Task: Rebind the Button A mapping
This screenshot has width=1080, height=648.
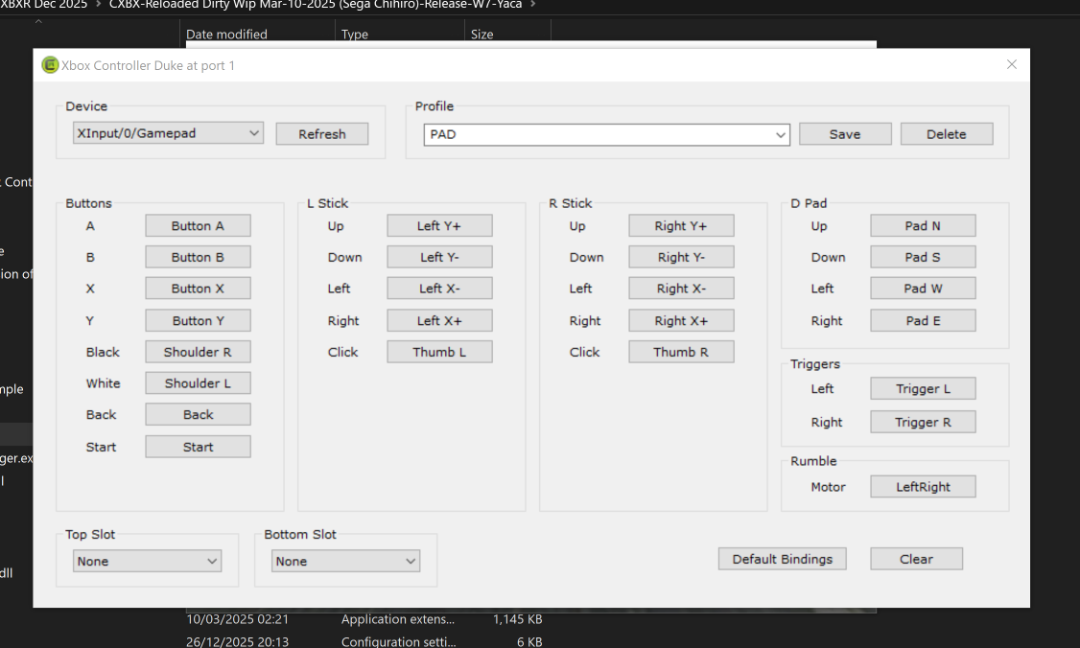Action: point(198,226)
